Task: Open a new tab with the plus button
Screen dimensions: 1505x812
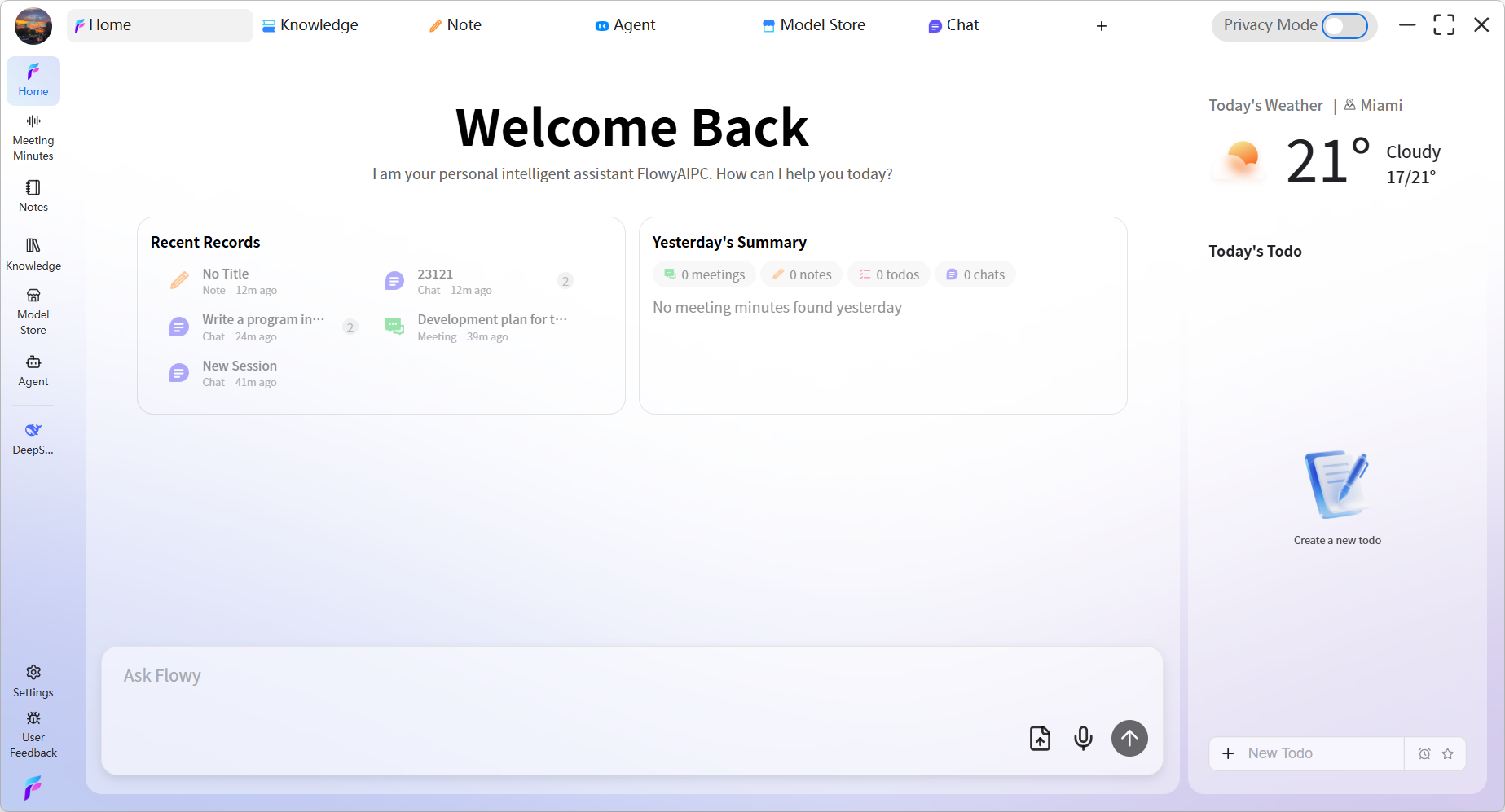Action: [1101, 25]
